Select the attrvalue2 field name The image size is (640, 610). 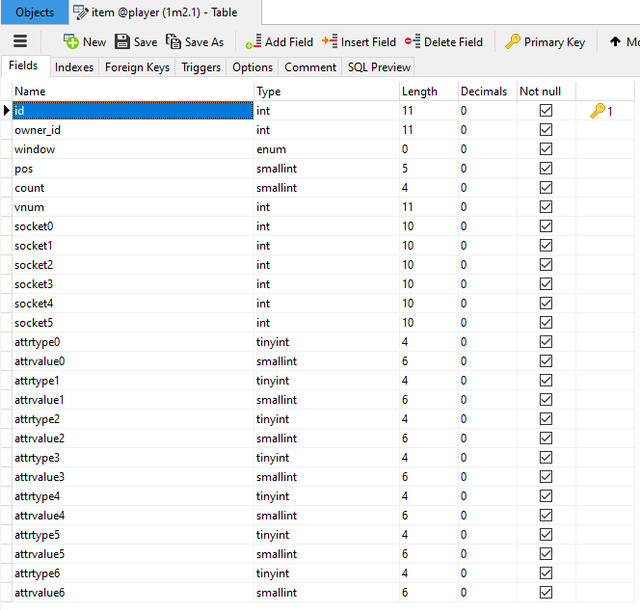tap(39, 438)
